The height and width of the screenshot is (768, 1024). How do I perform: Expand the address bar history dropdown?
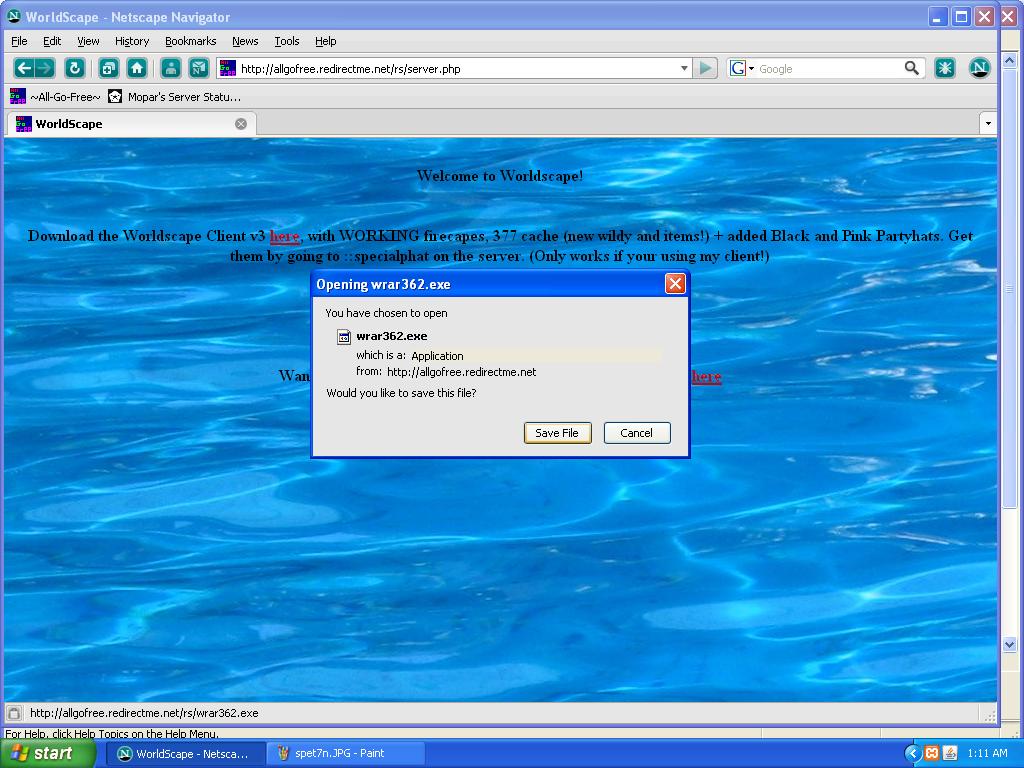click(x=684, y=68)
